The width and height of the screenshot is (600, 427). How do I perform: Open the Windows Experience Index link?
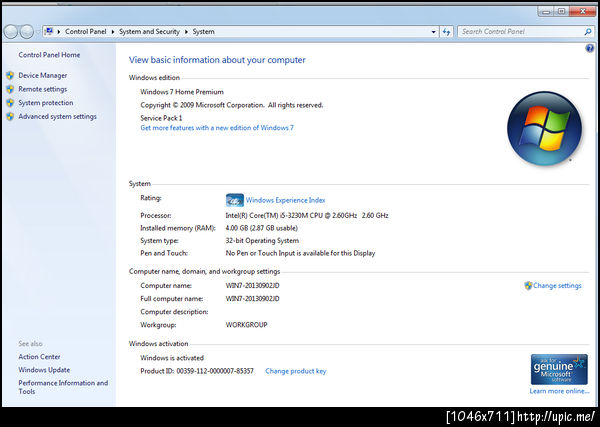(x=285, y=200)
